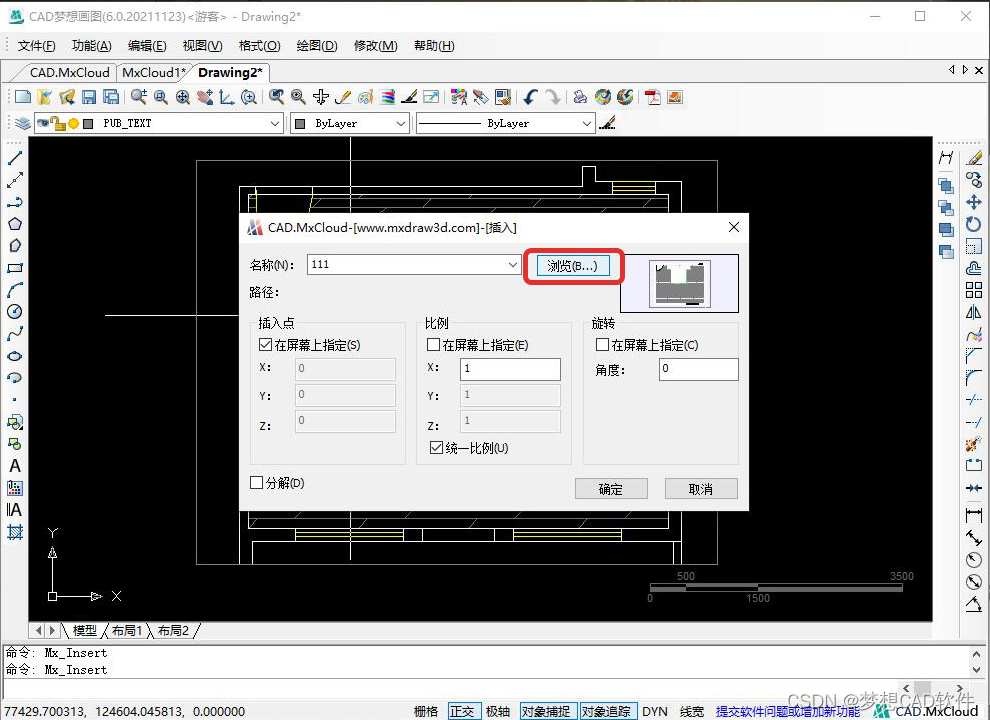Open the block name 111 dropdown
990x720 pixels.
(513, 265)
